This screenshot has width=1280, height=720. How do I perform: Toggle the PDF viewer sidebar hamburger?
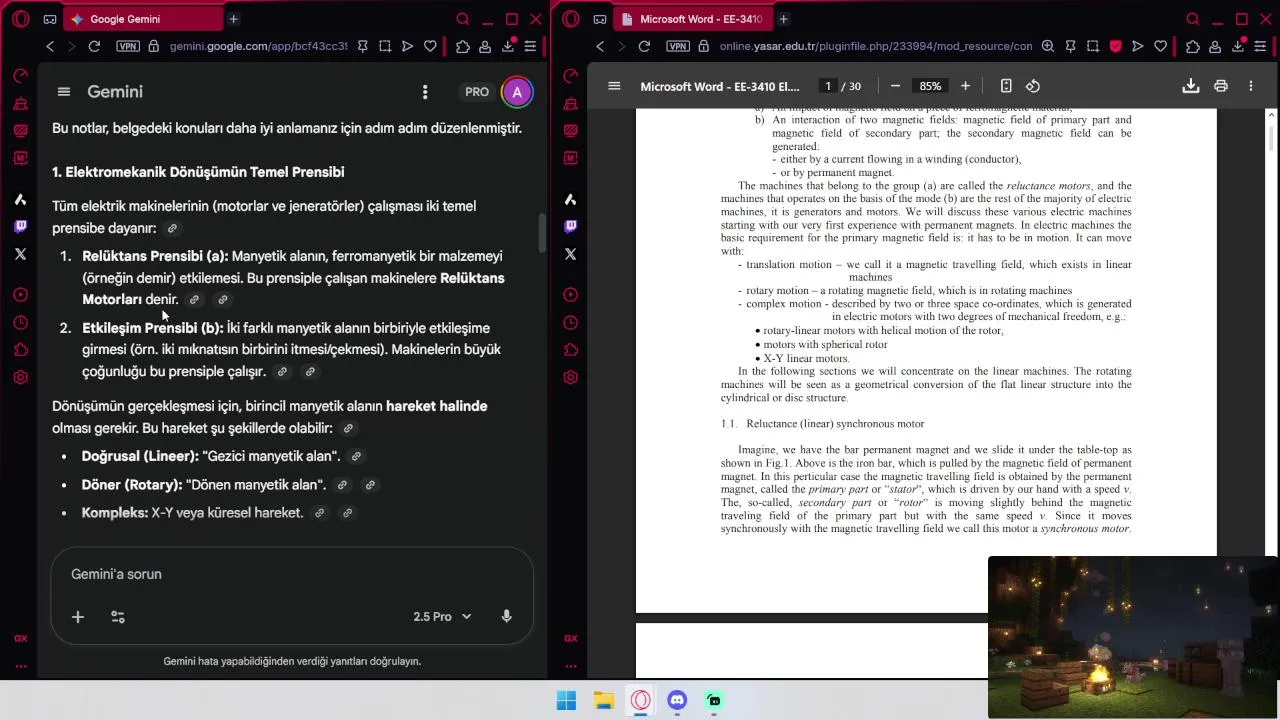point(614,86)
